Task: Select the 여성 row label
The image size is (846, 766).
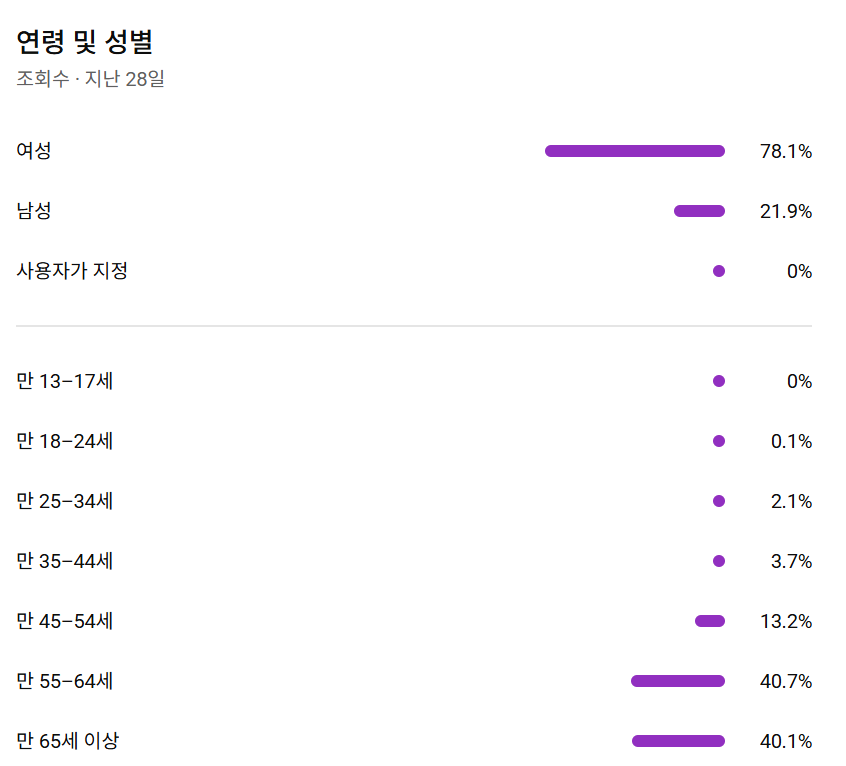Action: point(34,151)
